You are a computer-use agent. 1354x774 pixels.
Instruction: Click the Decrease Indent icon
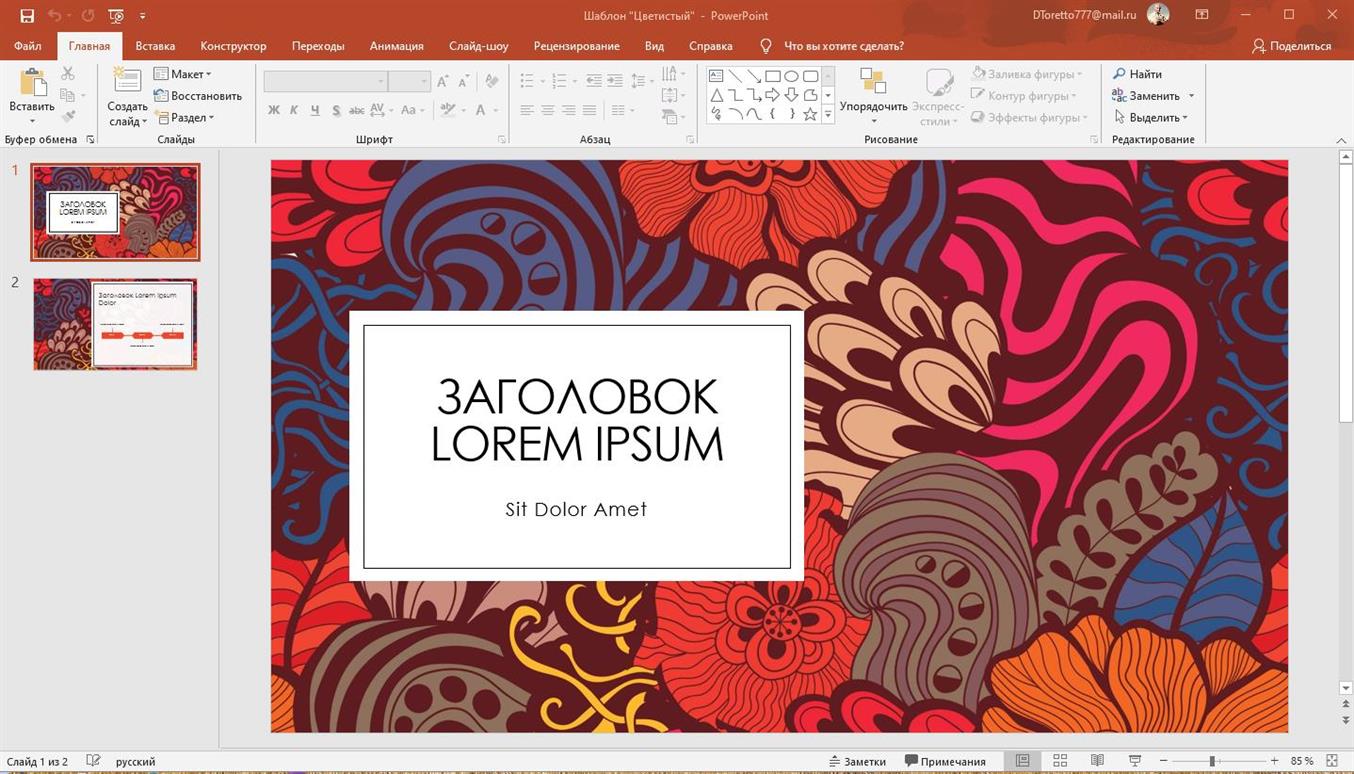pos(593,81)
